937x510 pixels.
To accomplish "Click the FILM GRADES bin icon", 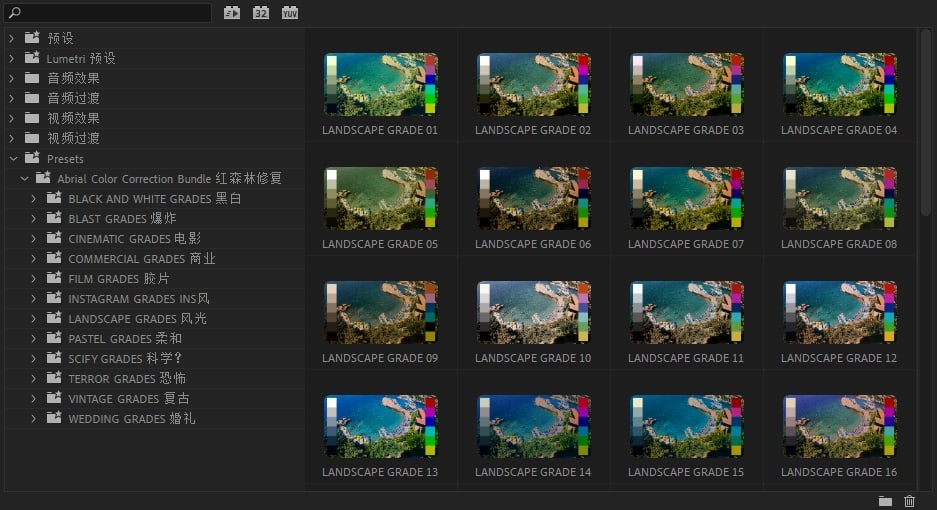I will (54, 278).
